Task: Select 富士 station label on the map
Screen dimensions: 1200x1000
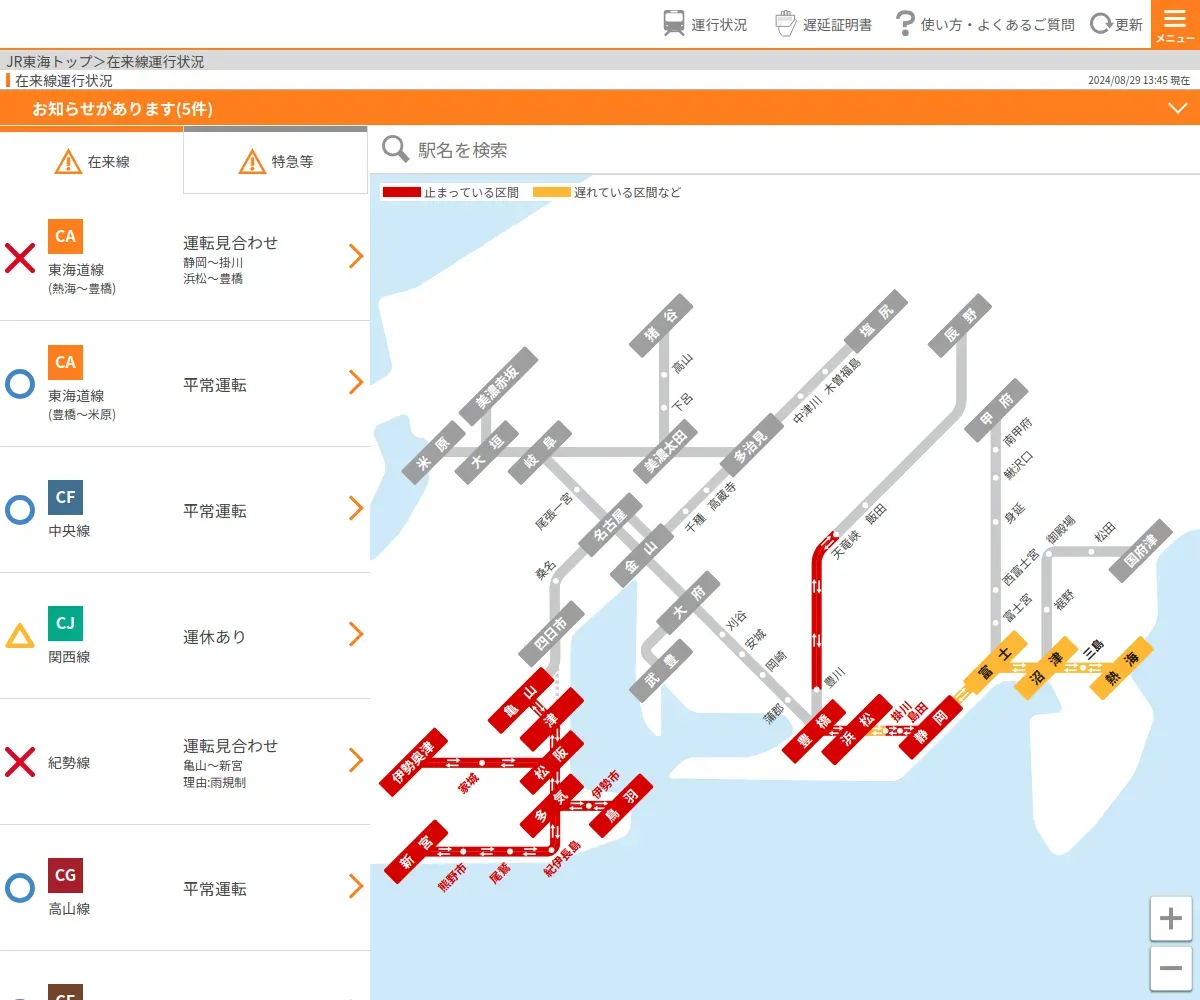Action: click(996, 662)
